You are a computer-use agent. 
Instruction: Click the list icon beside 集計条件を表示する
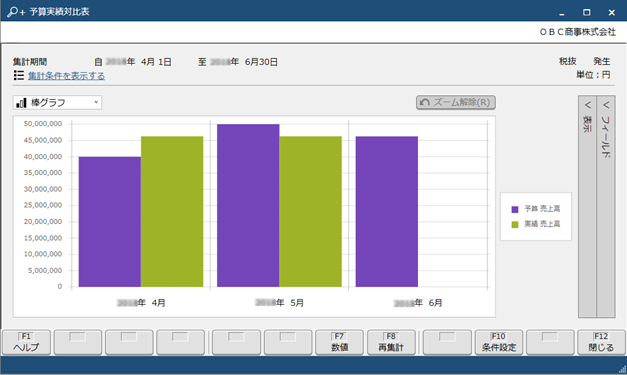pos(19,75)
